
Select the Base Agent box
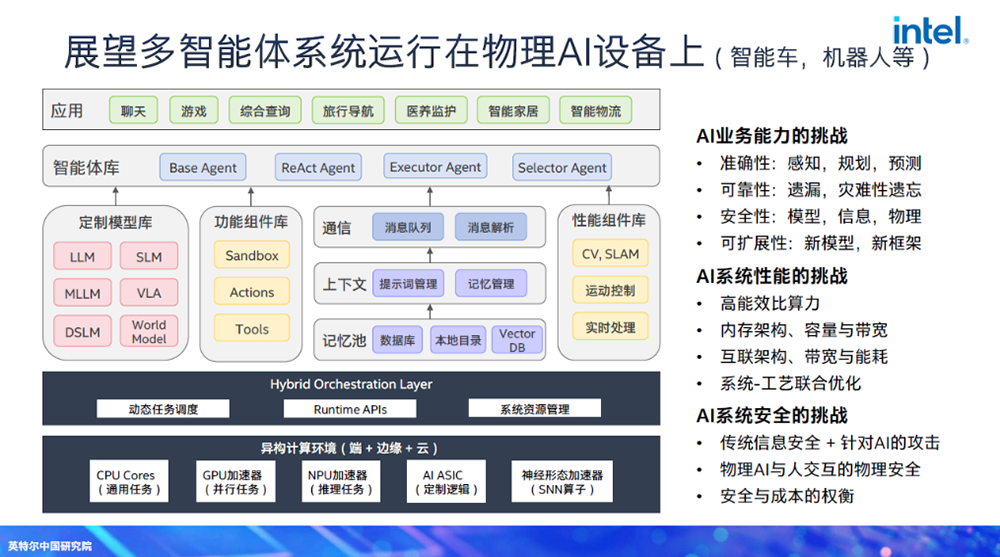[x=203, y=168]
